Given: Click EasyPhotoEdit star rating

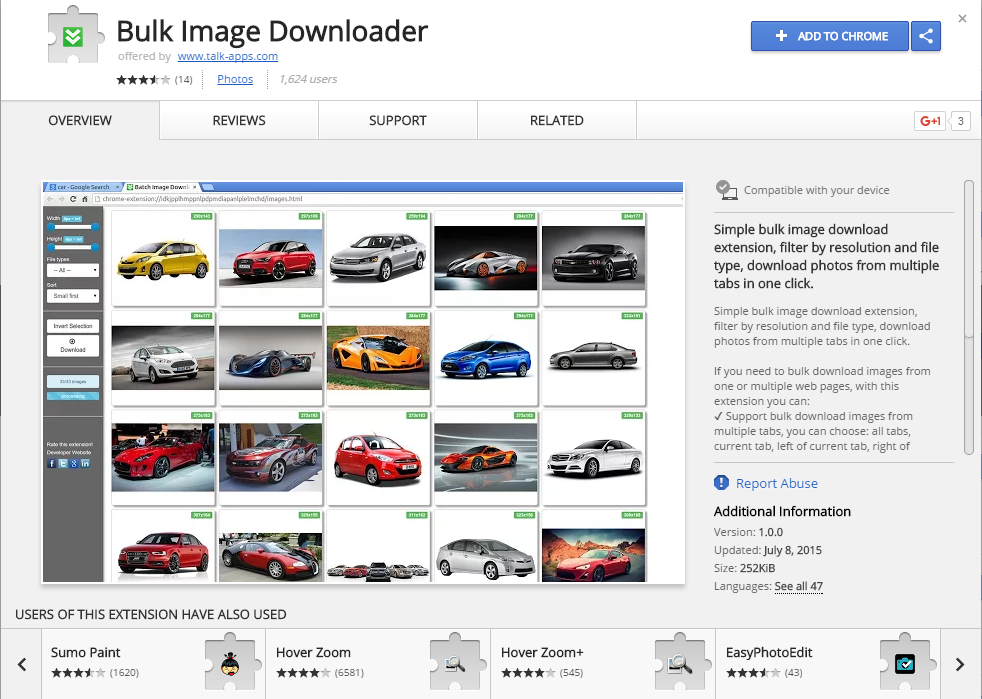Looking at the screenshot, I should 753,673.
